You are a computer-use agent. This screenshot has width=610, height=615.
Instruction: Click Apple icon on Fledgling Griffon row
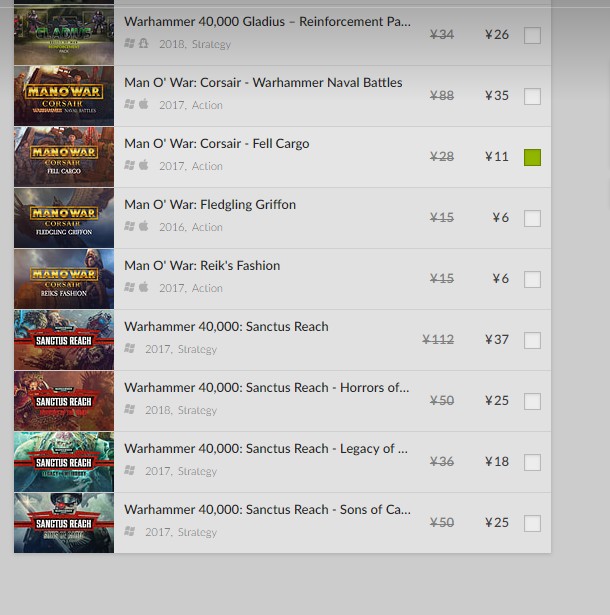pyautogui.click(x=144, y=226)
